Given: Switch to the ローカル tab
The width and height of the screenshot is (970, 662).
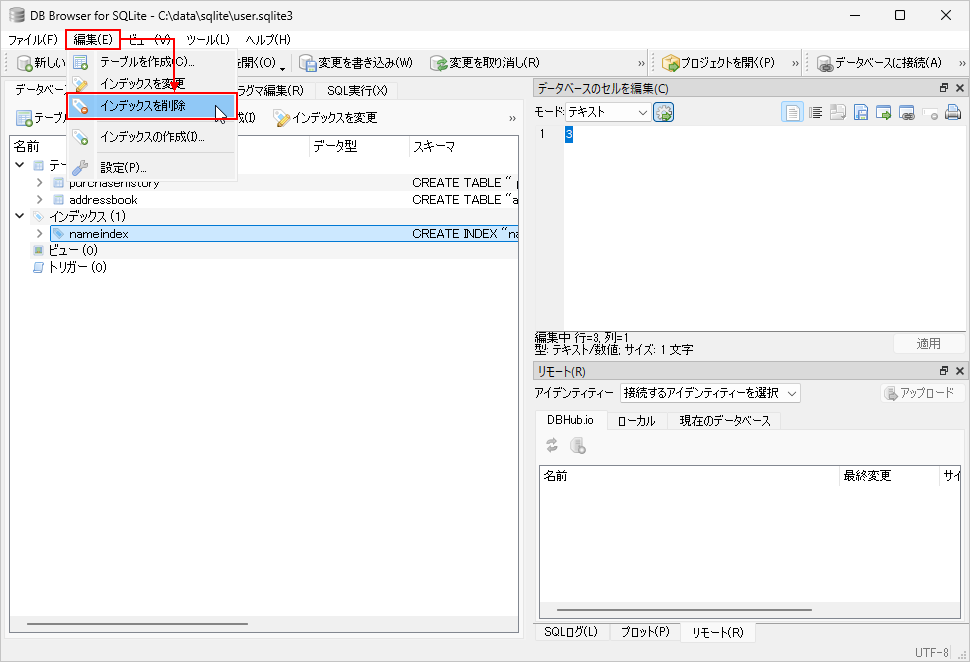Looking at the screenshot, I should [636, 421].
